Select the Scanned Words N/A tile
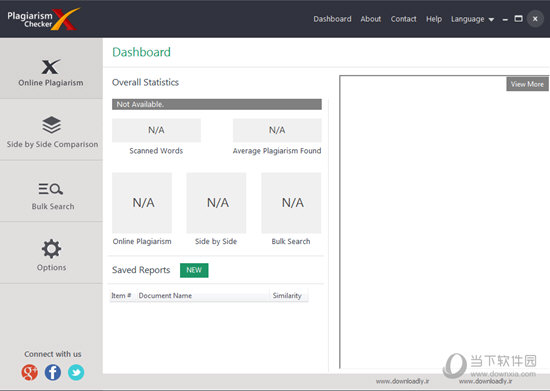The width and height of the screenshot is (550, 391). tap(156, 130)
